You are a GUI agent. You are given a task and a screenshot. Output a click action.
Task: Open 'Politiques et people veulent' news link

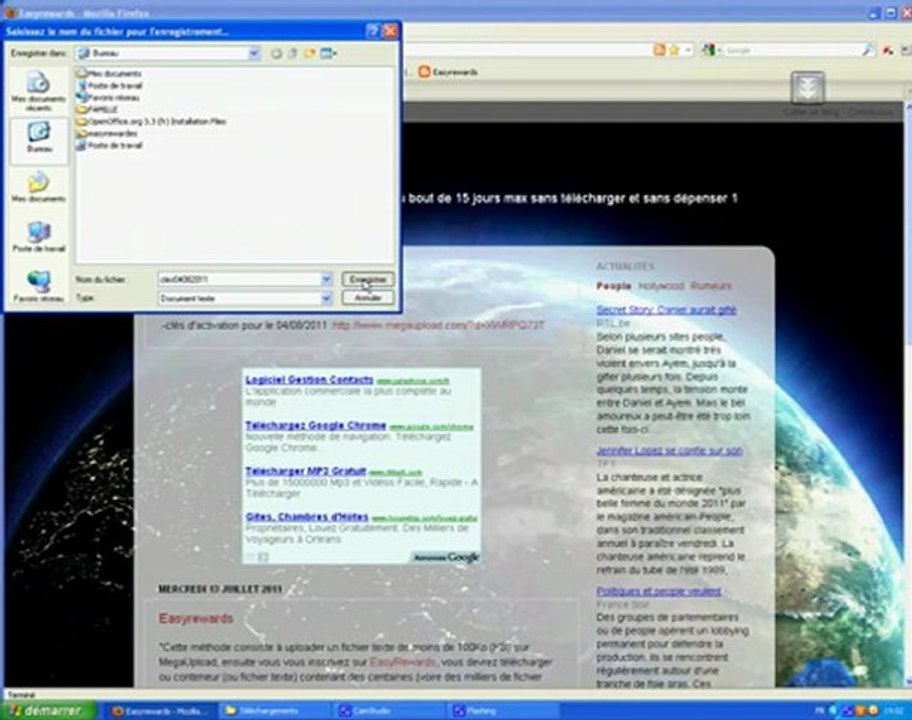[x=659, y=591]
